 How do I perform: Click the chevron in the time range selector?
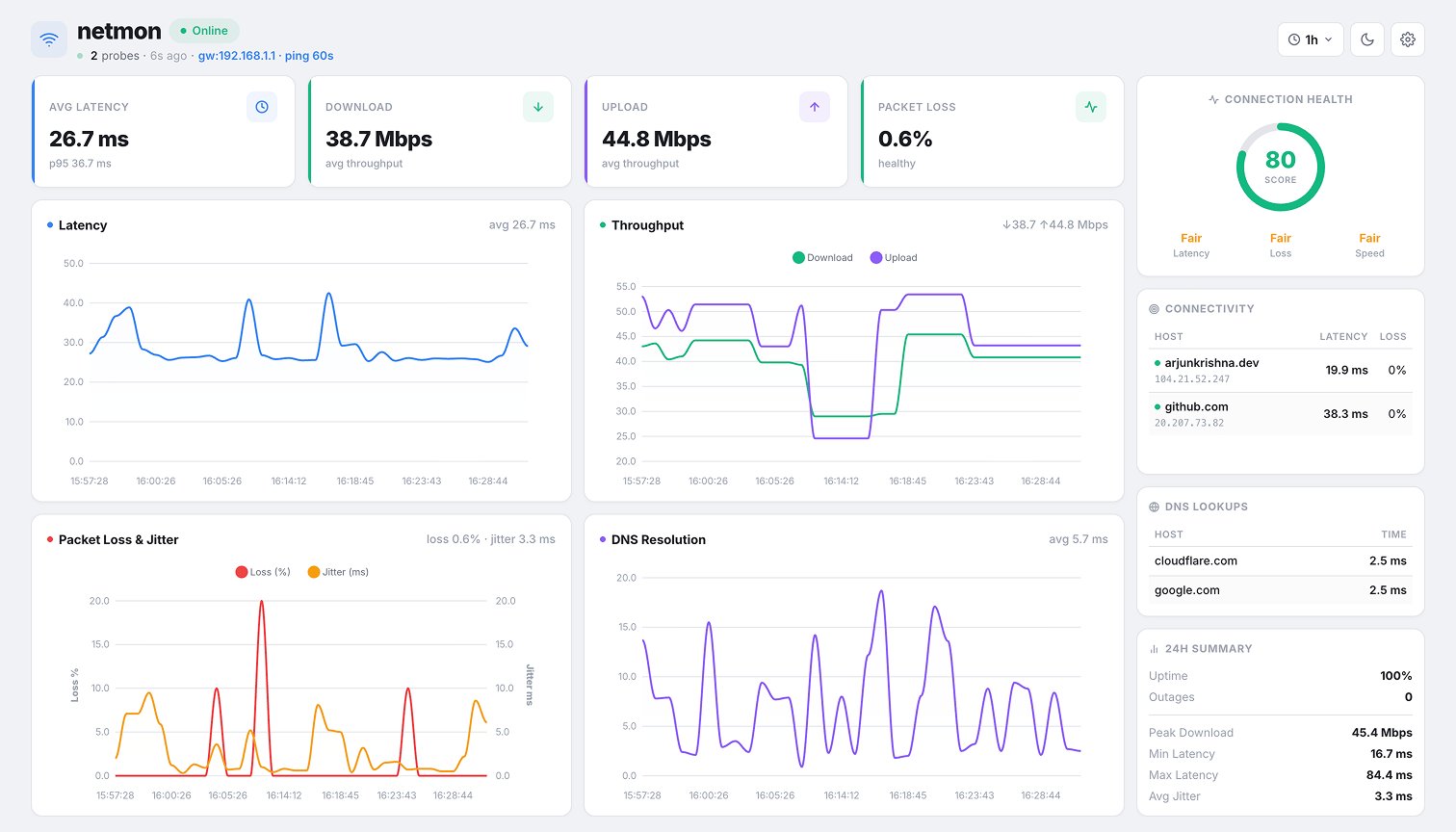tap(1329, 39)
